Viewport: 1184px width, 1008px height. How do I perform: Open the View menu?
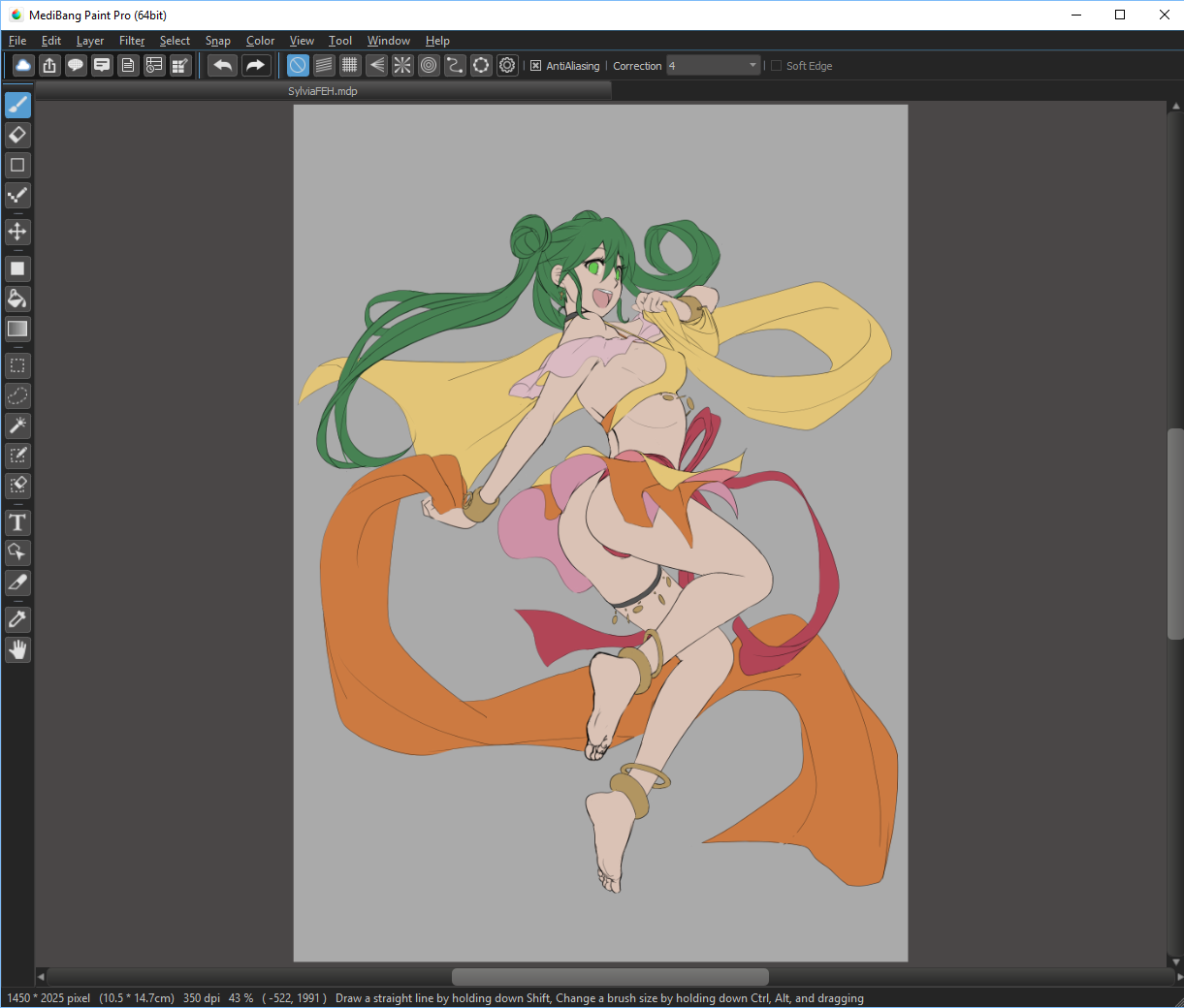[302, 41]
